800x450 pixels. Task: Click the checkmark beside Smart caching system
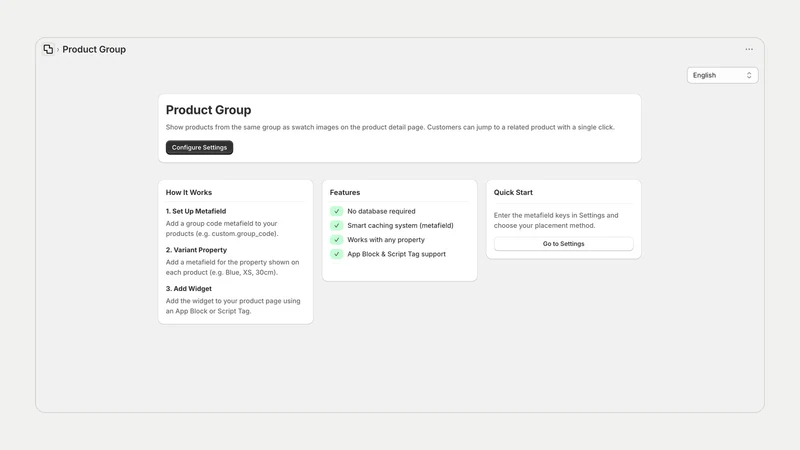(336, 226)
